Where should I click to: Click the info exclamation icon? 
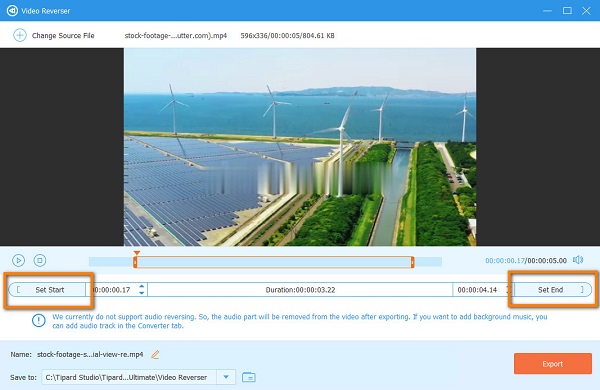click(x=39, y=320)
